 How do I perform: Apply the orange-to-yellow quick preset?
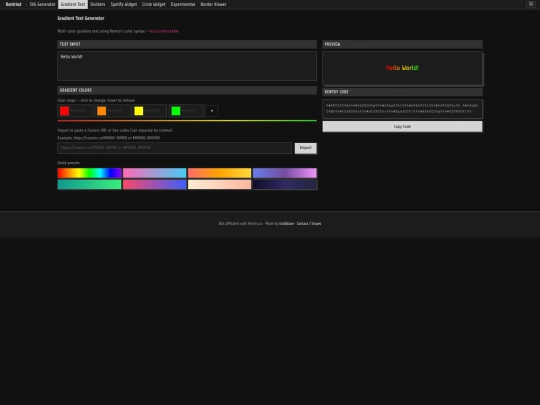(219, 173)
